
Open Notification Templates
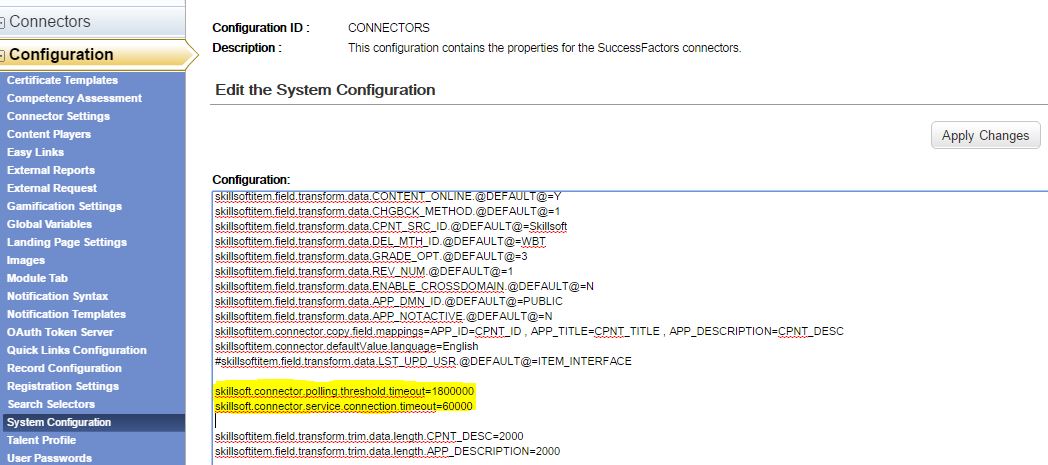click(66, 315)
